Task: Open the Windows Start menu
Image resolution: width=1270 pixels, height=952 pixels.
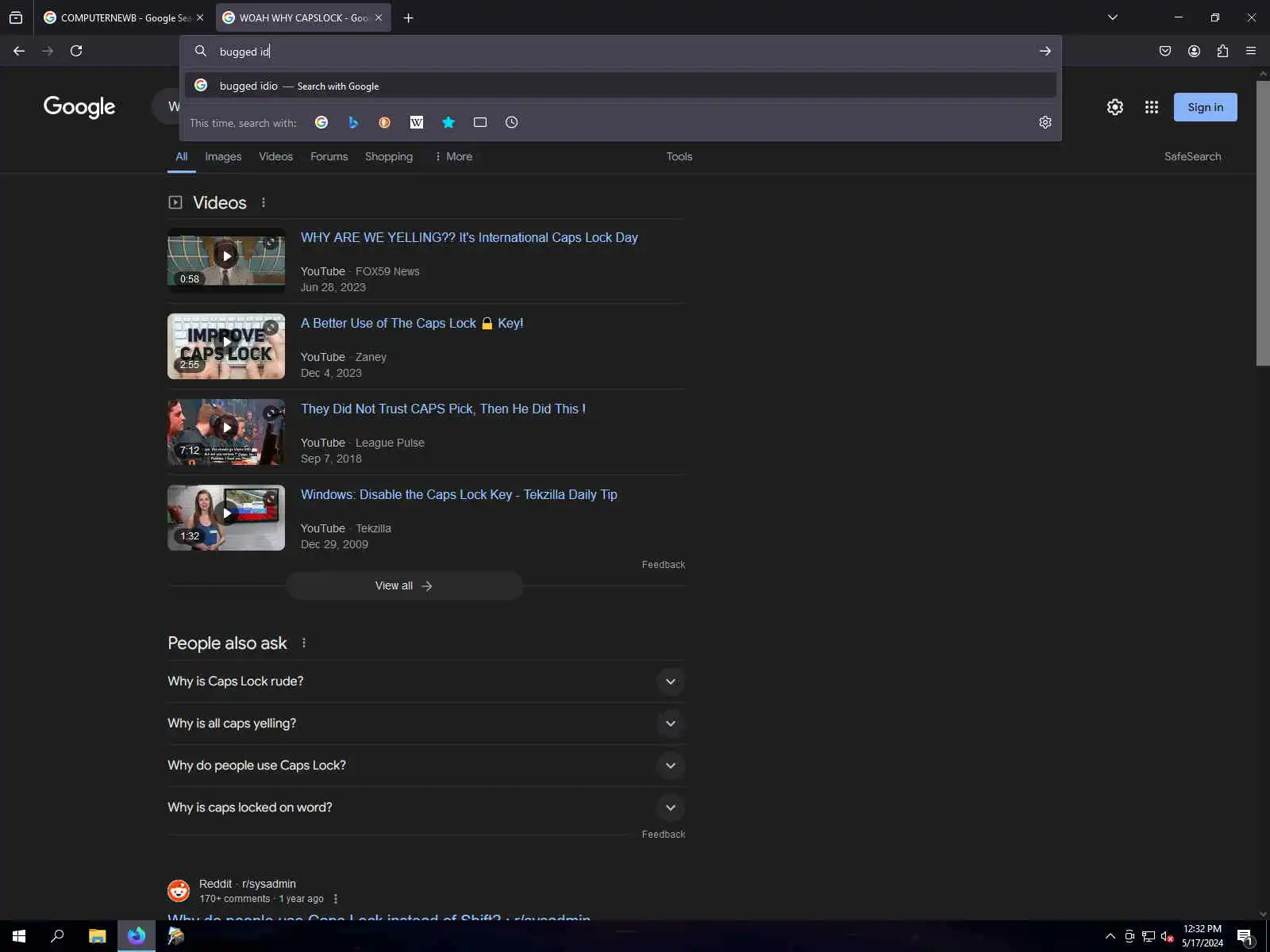Action: [19, 936]
